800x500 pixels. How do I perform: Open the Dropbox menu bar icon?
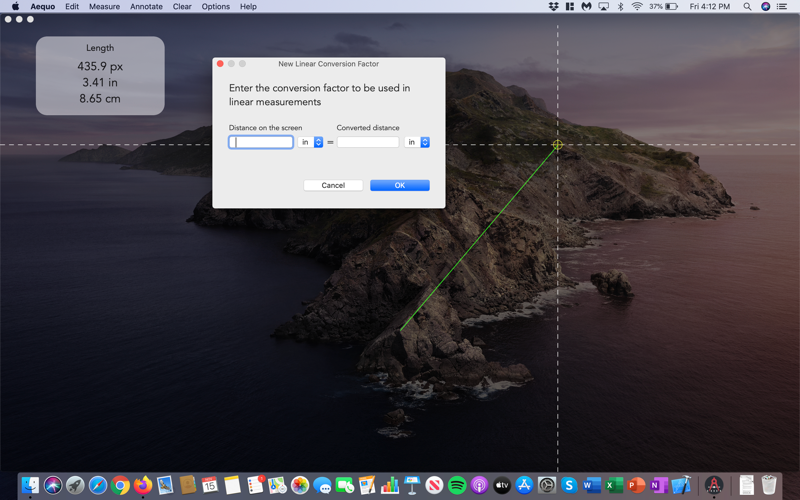(x=554, y=6)
